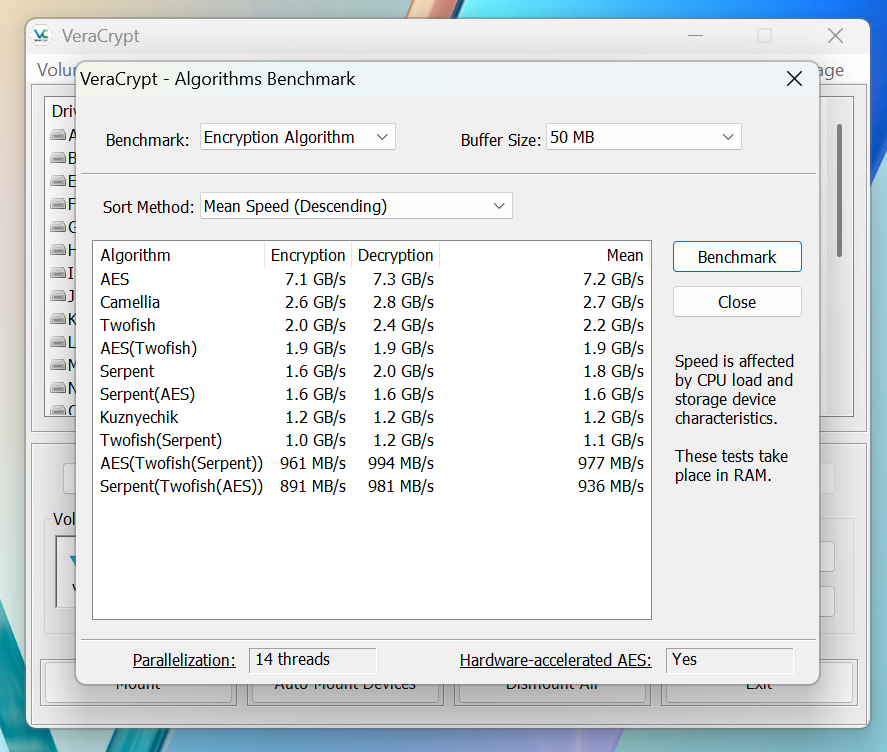Click the Dismount All button
Viewport: 887px width, 752px height.
tap(552, 683)
